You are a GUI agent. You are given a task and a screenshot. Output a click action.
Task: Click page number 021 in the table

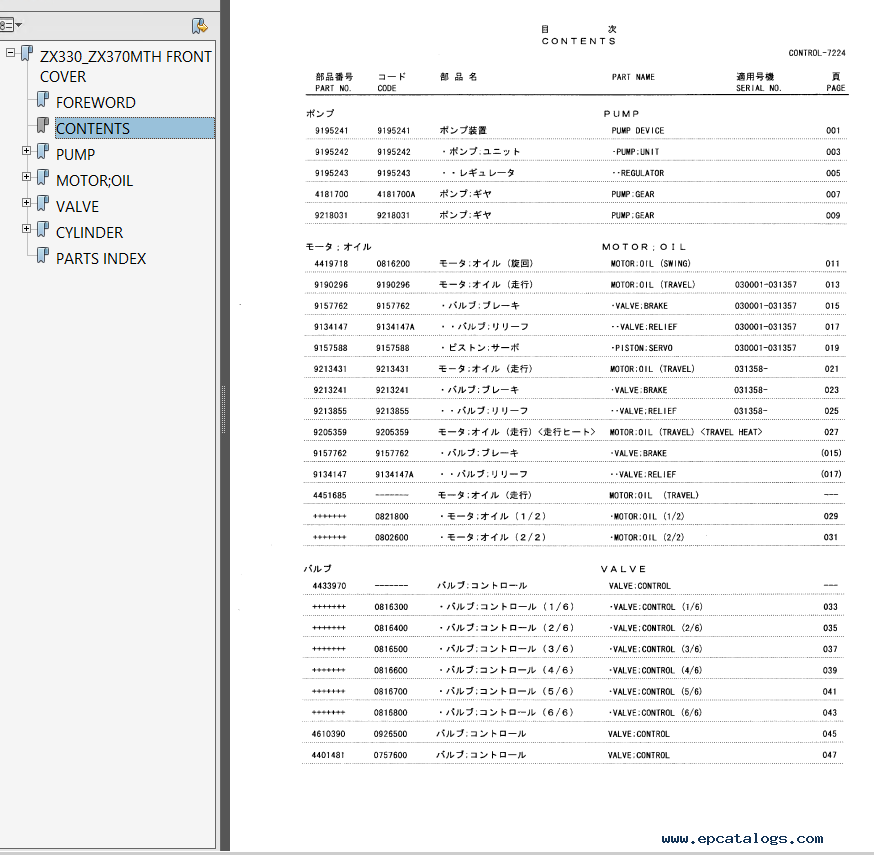click(832, 369)
